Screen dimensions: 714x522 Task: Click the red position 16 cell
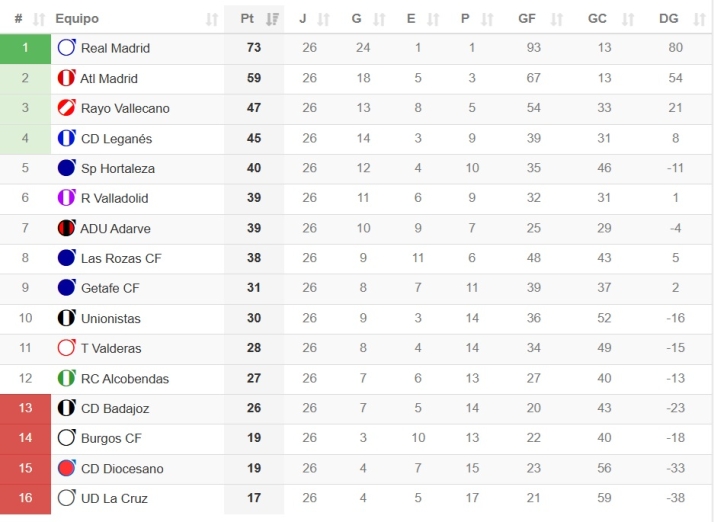pos(25,498)
